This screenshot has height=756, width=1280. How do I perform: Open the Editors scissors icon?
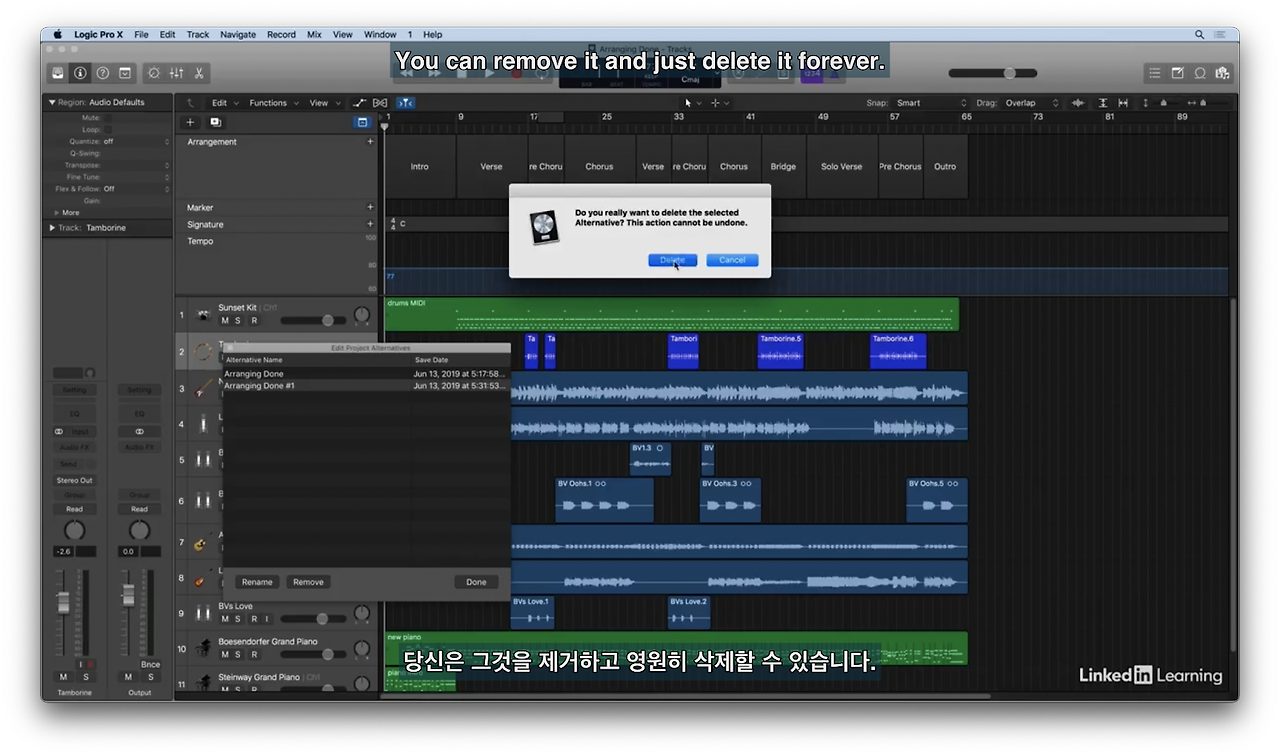tap(199, 73)
